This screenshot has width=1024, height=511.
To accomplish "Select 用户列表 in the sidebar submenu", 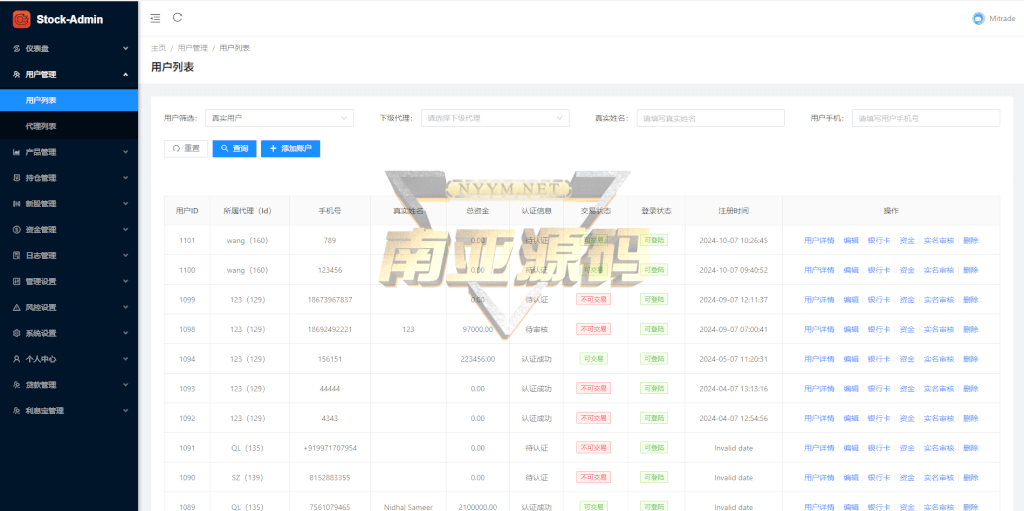I will 41,100.
